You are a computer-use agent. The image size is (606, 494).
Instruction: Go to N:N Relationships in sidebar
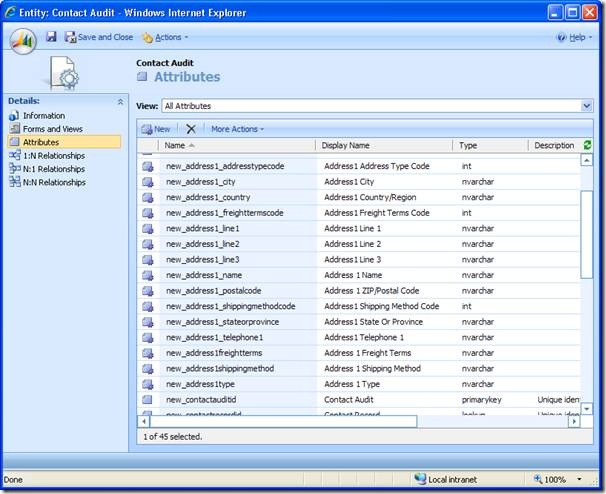pos(53,182)
